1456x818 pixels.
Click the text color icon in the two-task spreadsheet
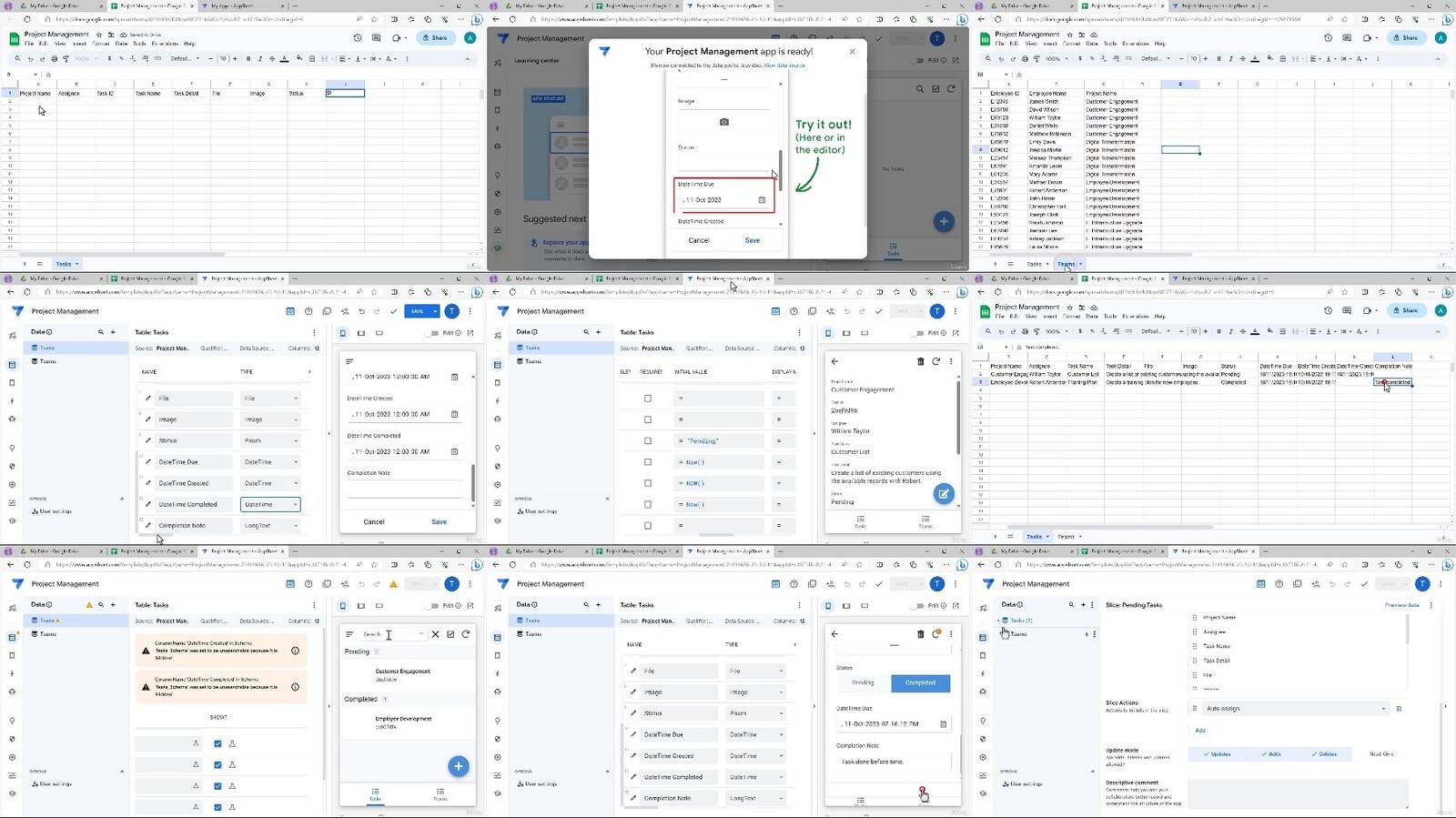click(x=1255, y=331)
